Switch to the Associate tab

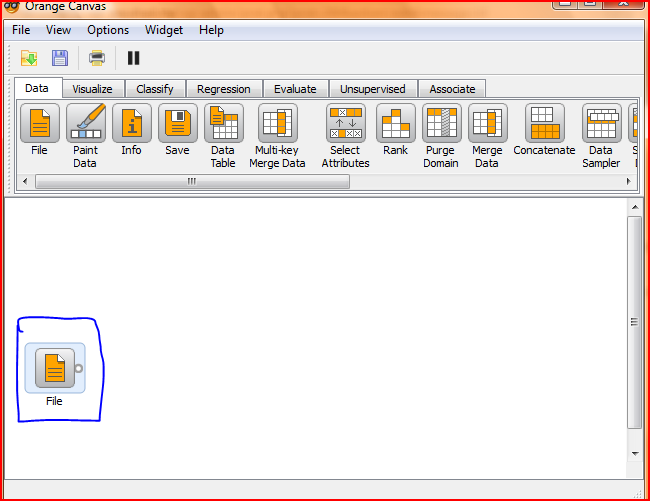coord(452,89)
